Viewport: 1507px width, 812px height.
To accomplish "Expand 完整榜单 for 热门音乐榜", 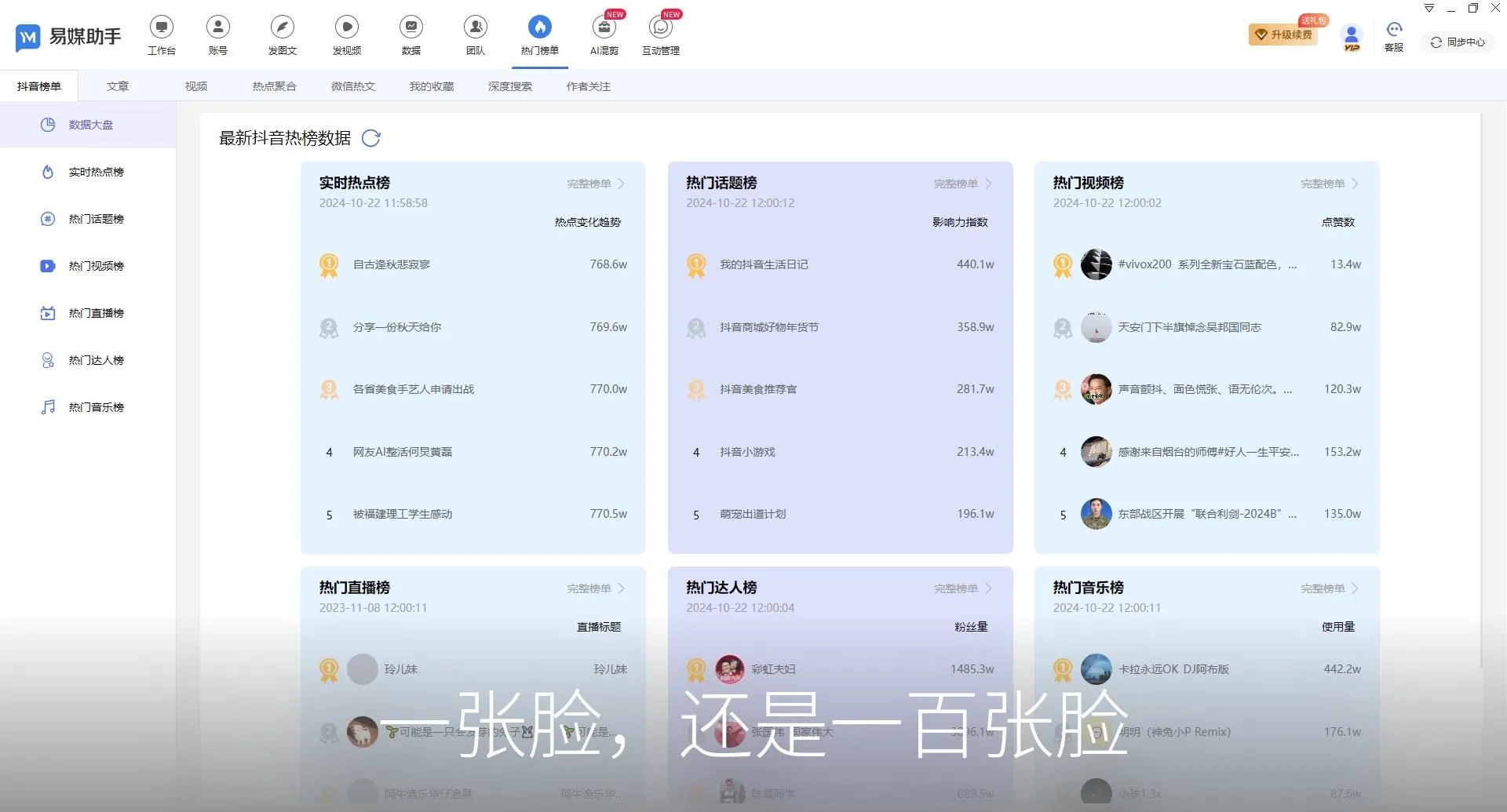I will click(1330, 588).
